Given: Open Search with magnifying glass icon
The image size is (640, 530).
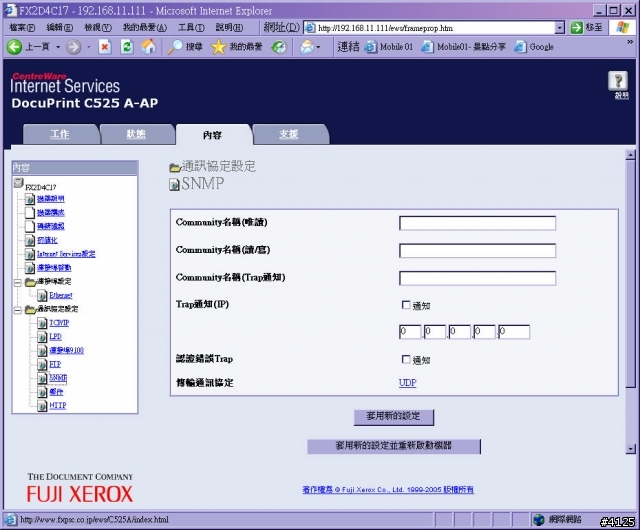Looking at the screenshot, I should 175,47.
